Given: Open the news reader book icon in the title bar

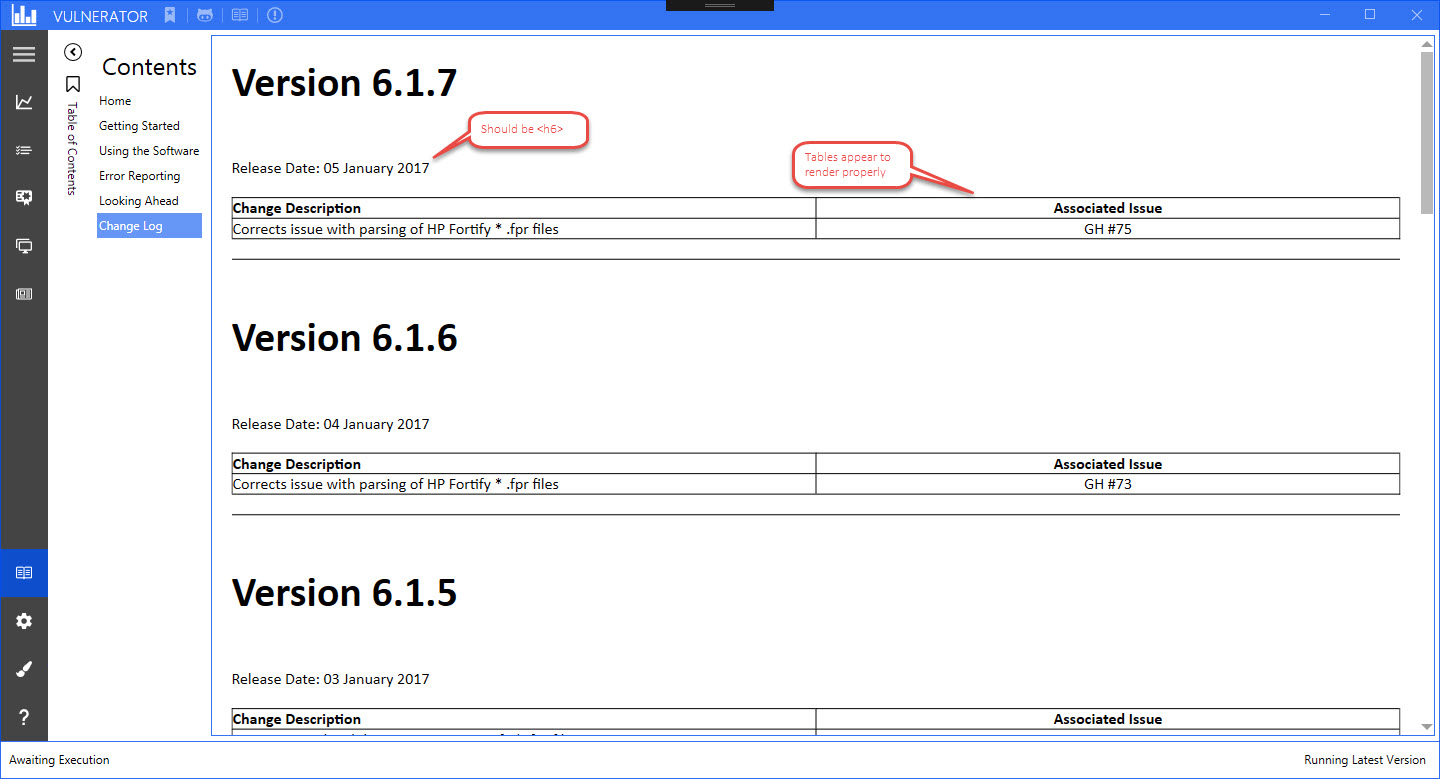Looking at the screenshot, I should (239, 15).
